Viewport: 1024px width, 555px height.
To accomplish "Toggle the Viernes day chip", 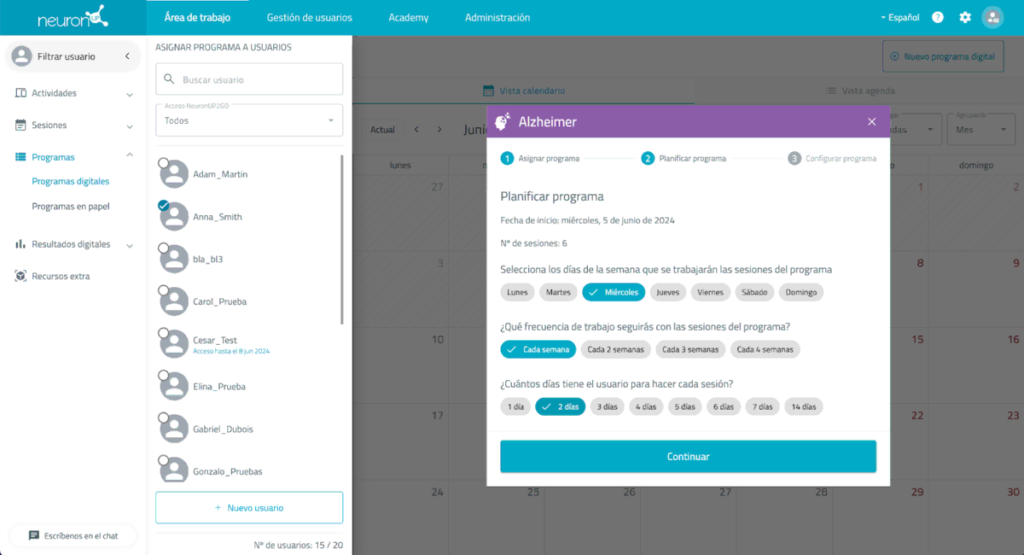I will pyautogui.click(x=709, y=292).
